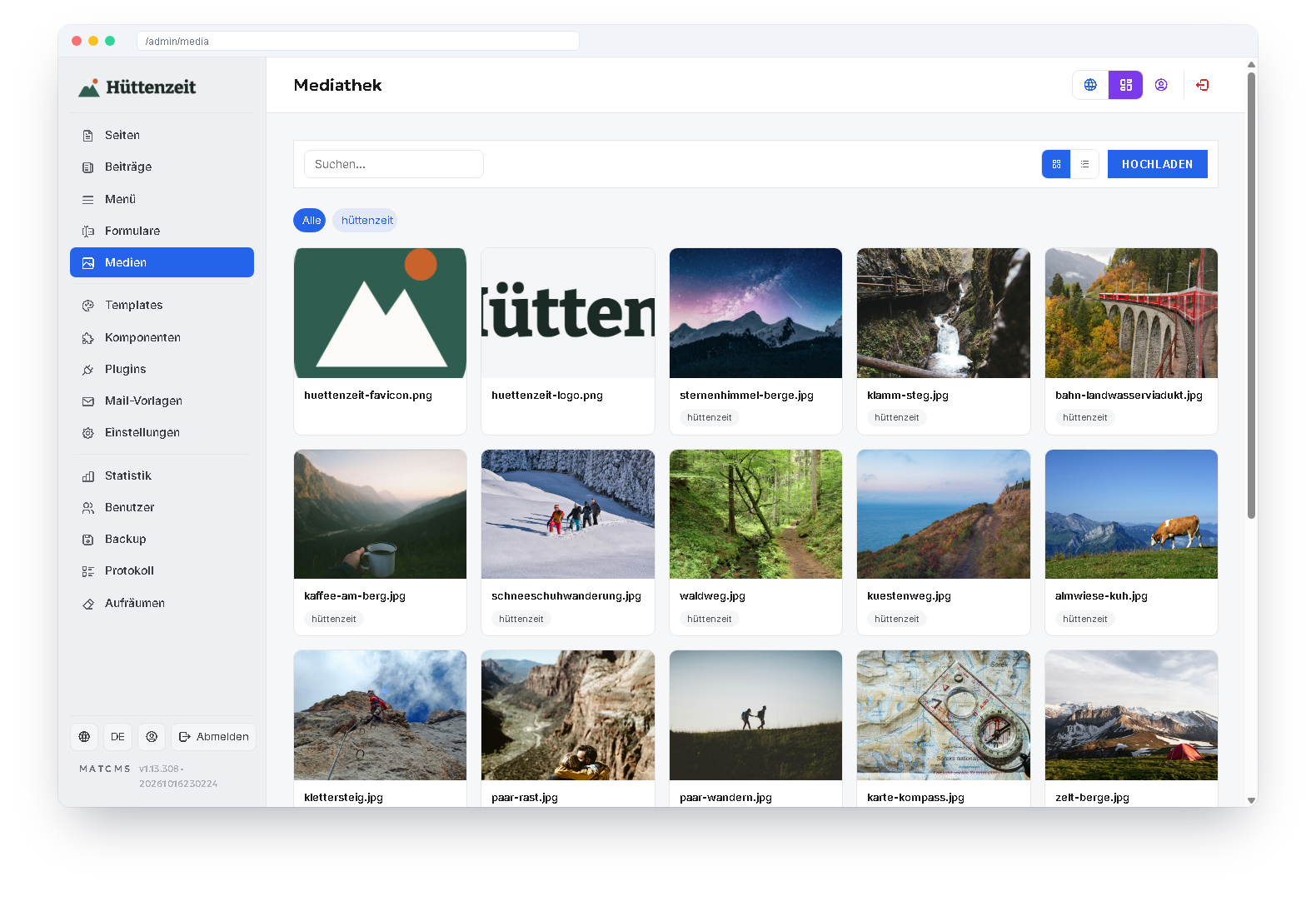Open Mail-Vorlagen in the sidebar

coord(162,401)
